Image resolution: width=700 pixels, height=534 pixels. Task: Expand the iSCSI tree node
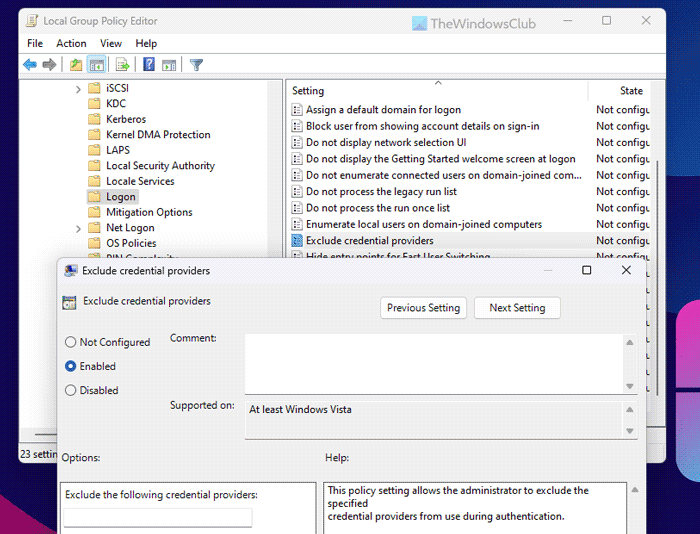[x=79, y=88]
